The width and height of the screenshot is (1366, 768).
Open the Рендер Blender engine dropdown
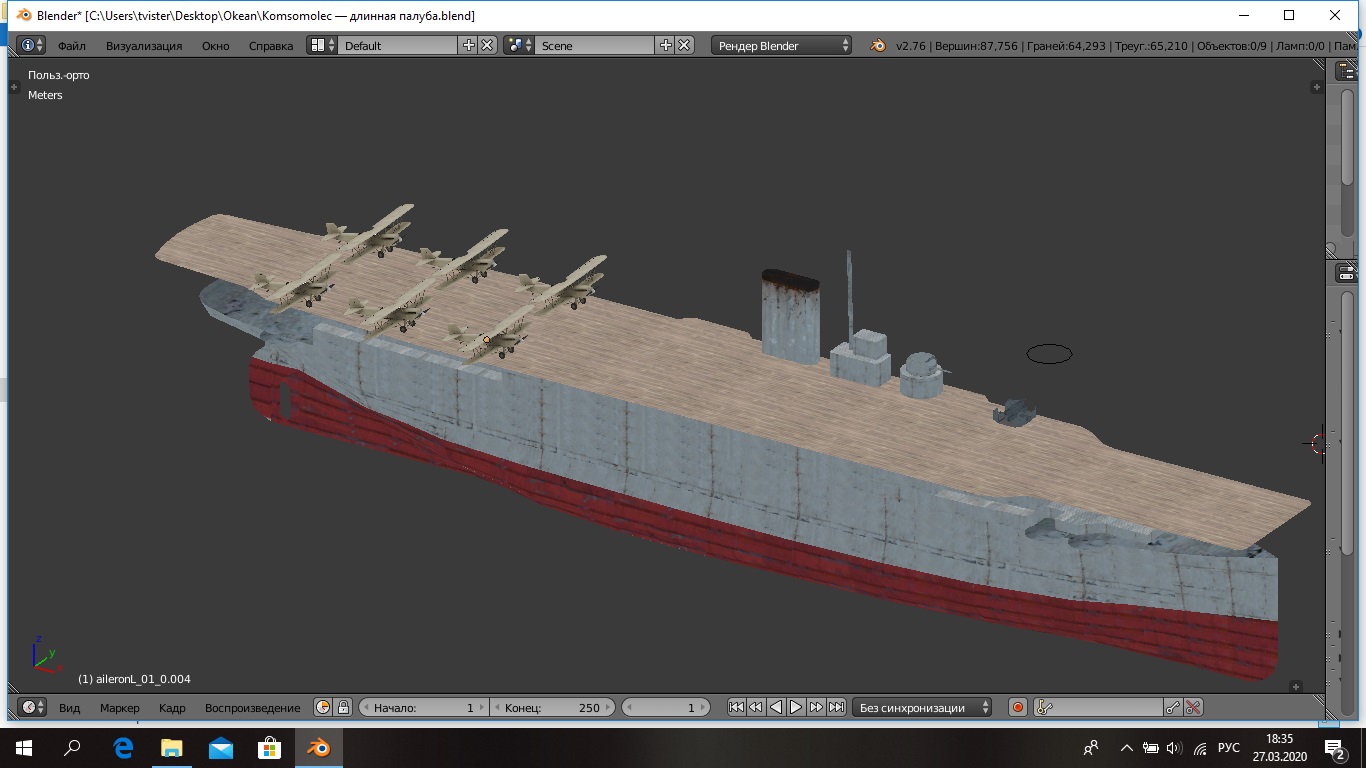point(783,45)
